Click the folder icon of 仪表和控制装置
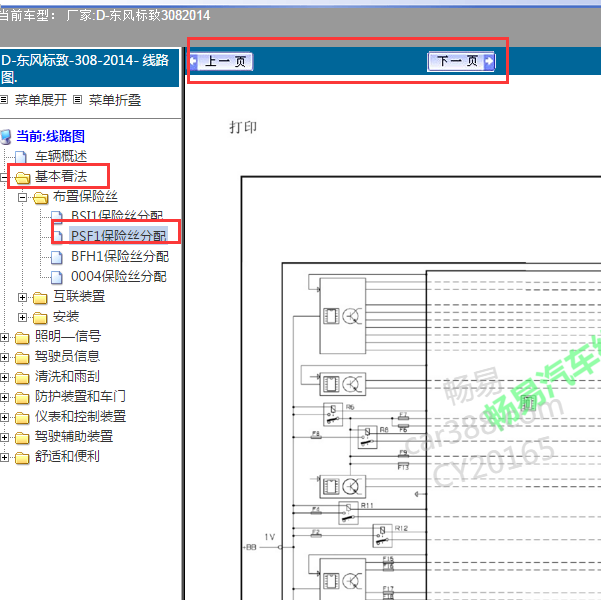The image size is (601, 600). 22,417
